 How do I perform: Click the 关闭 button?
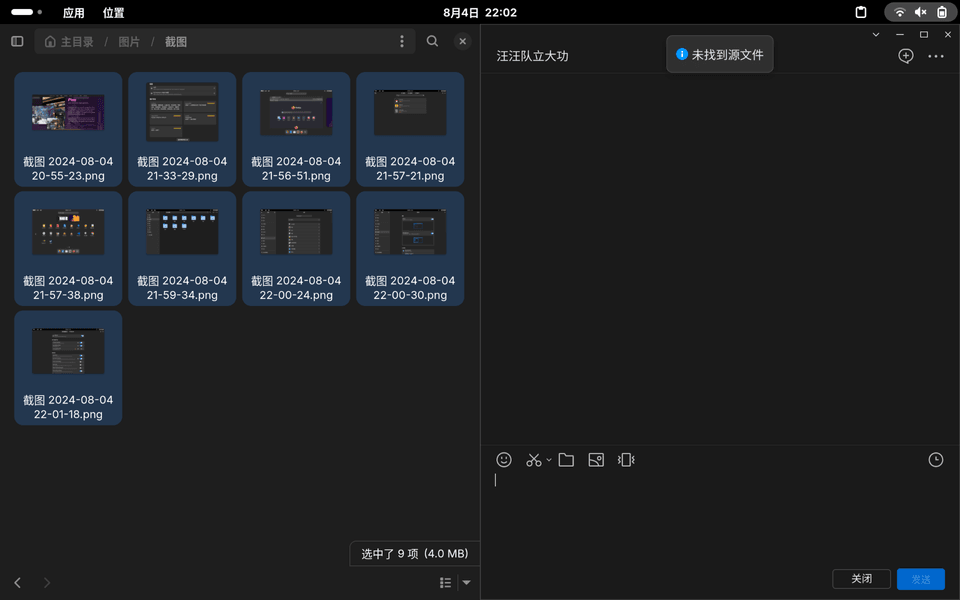point(861,579)
